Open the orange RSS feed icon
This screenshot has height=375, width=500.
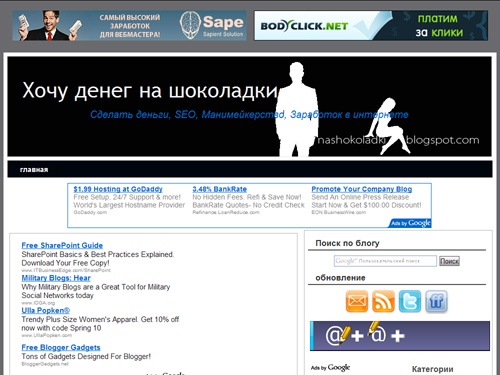tap(383, 301)
